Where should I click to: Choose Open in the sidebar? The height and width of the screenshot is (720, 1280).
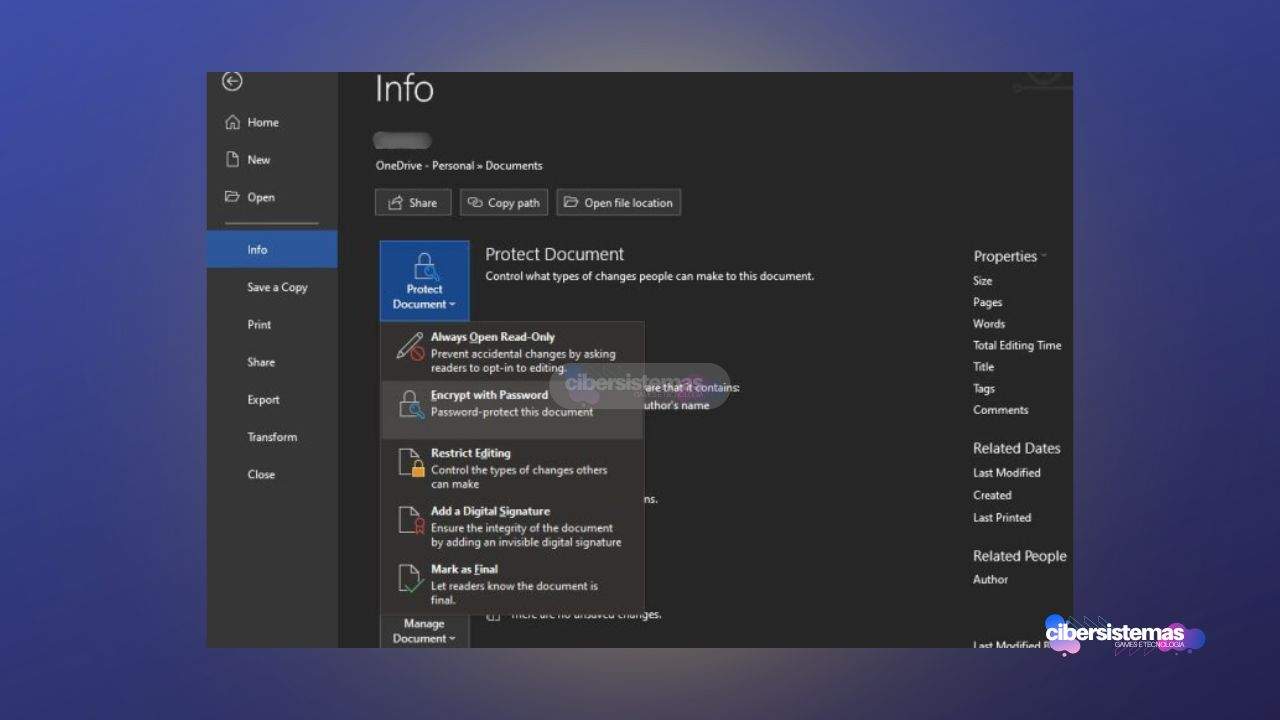(x=272, y=197)
